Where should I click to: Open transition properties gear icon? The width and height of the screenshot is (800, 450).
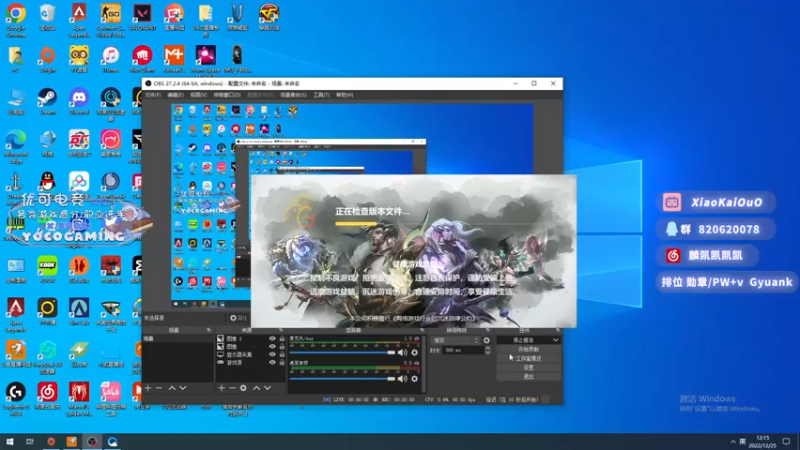(487, 340)
